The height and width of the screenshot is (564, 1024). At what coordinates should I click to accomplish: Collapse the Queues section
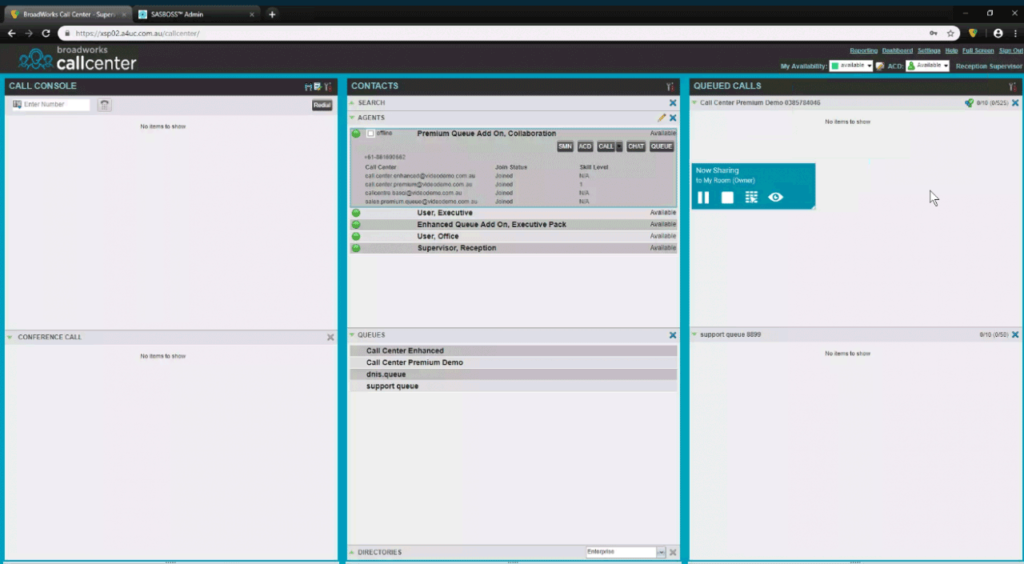(x=352, y=336)
